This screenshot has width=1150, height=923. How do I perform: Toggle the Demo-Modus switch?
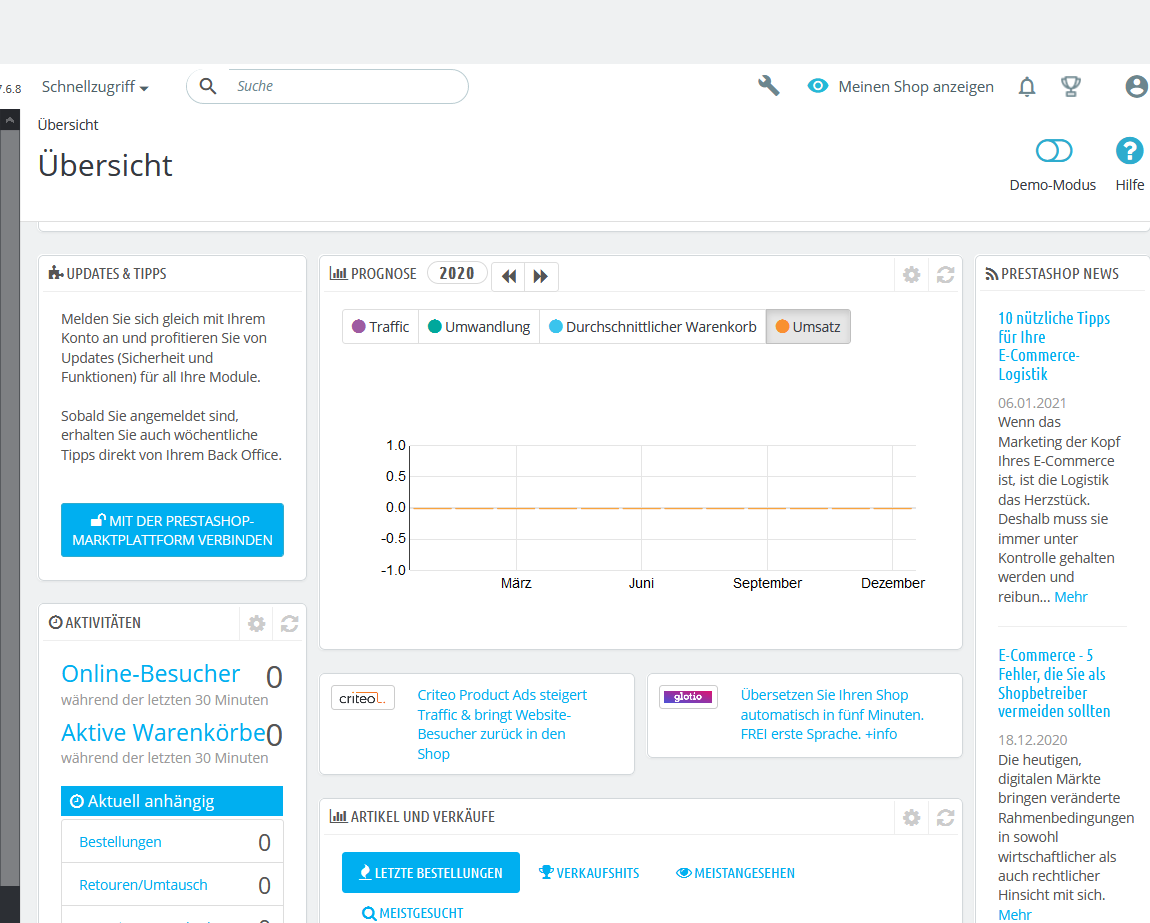(1054, 151)
